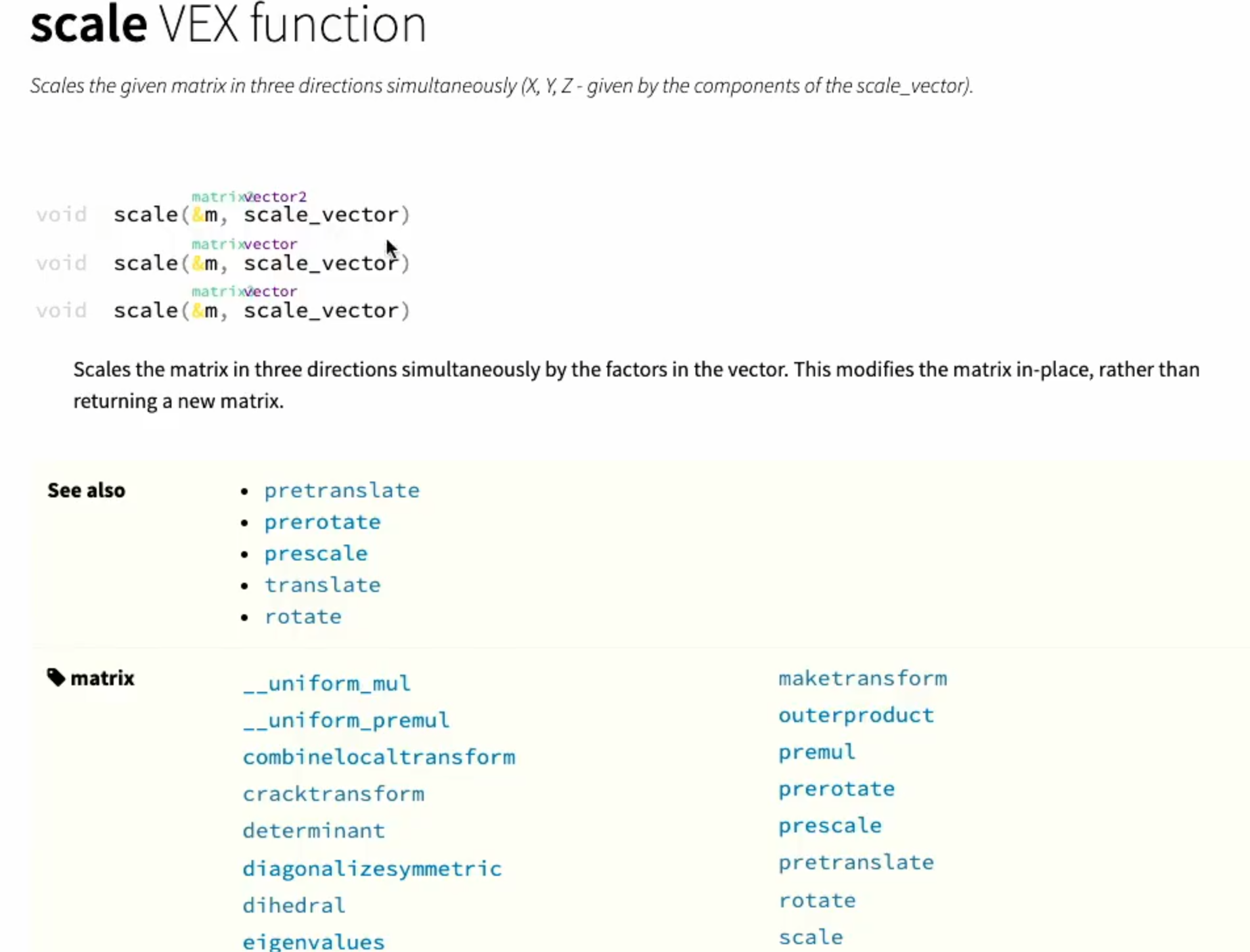Select the cracktransform function link
Viewport: 1250px width, 952px height.
333,794
